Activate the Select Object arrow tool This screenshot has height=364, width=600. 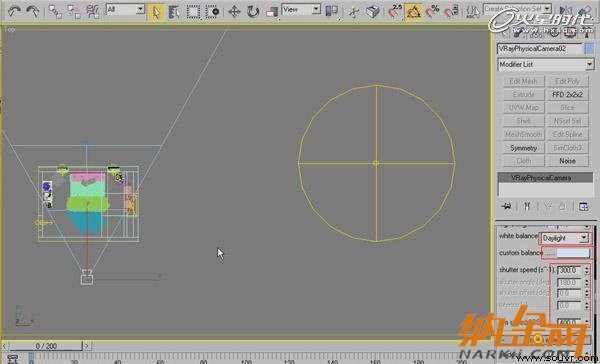point(156,12)
